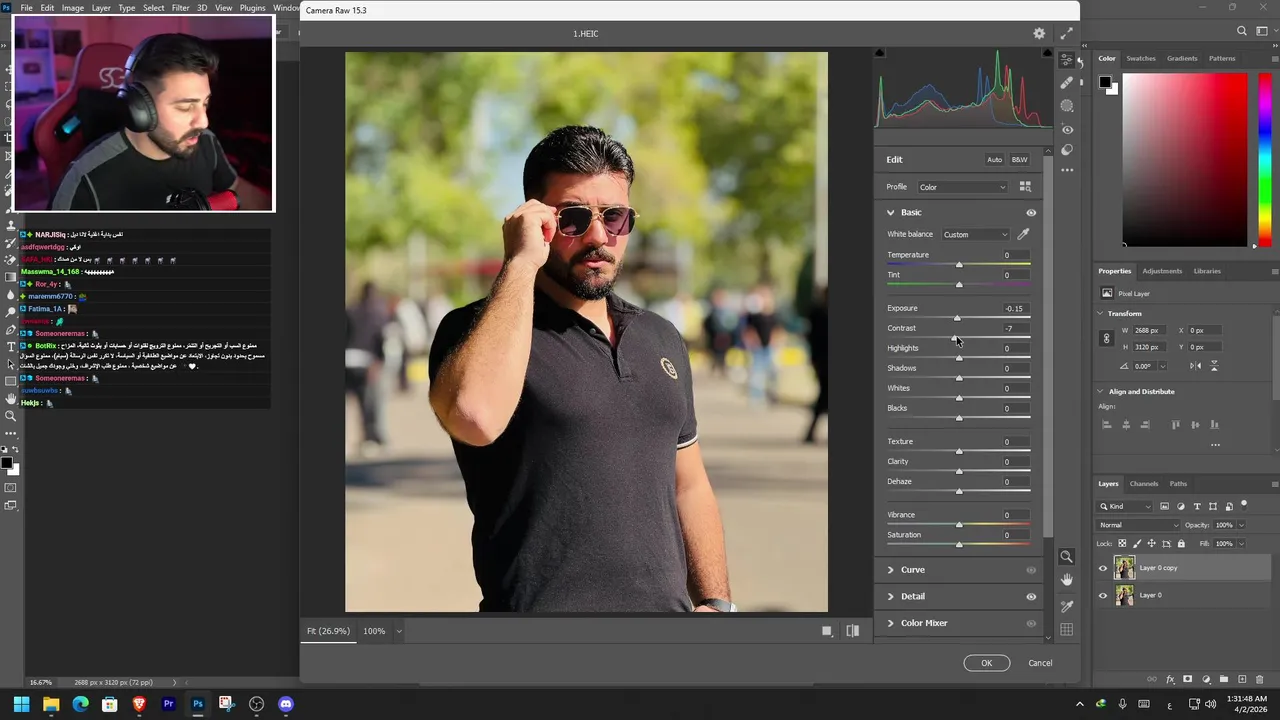Select Fit (26.9%) zoom option
Viewport: 1280px width, 720px height.
(x=329, y=631)
